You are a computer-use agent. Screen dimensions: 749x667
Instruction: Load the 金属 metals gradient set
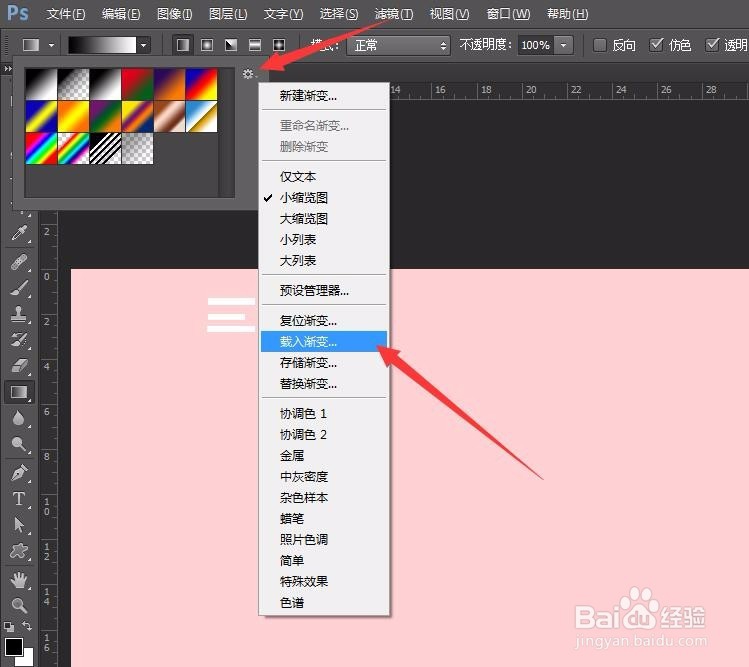pos(324,455)
